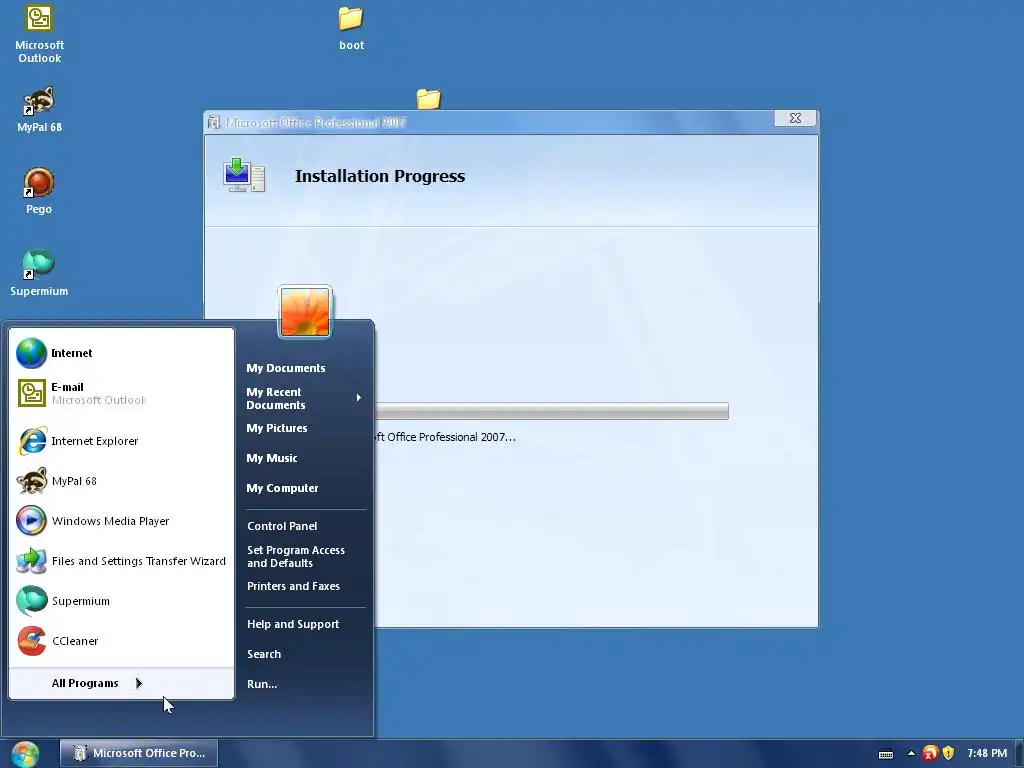Close the Office 2007 installer window
Image resolution: width=1024 pixels, height=768 pixels.
click(795, 118)
